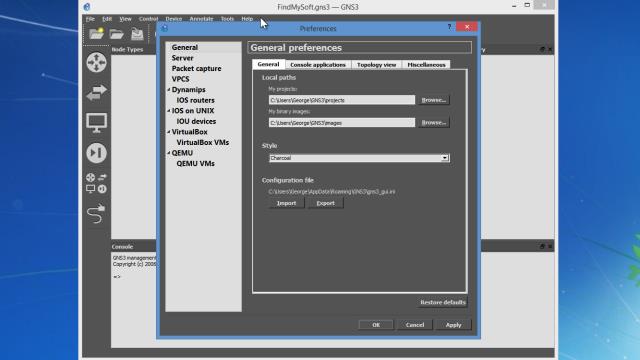Click the GNS3 app icon in title bar
The image size is (640, 360).
pos(87,7)
